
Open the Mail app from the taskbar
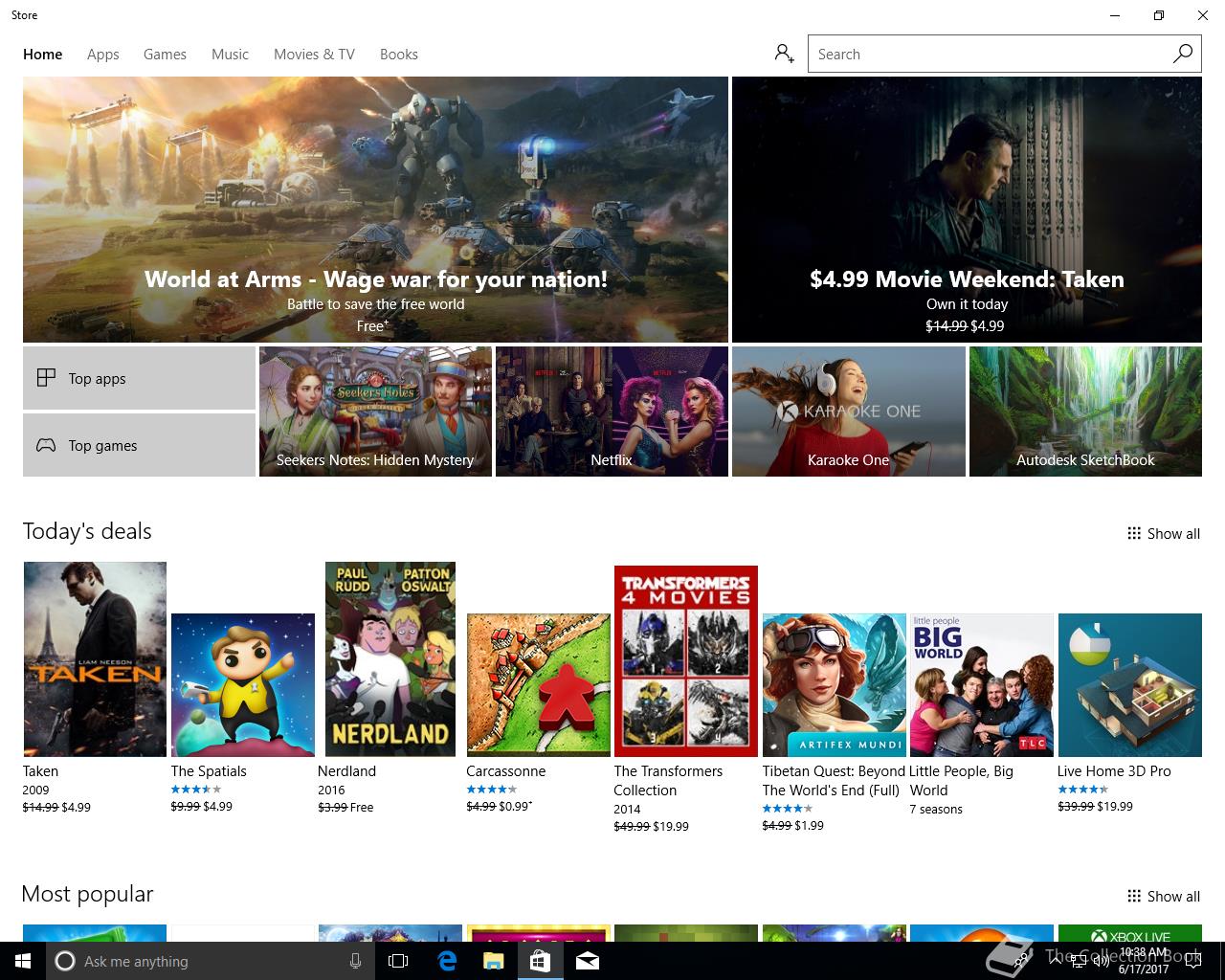tap(587, 961)
